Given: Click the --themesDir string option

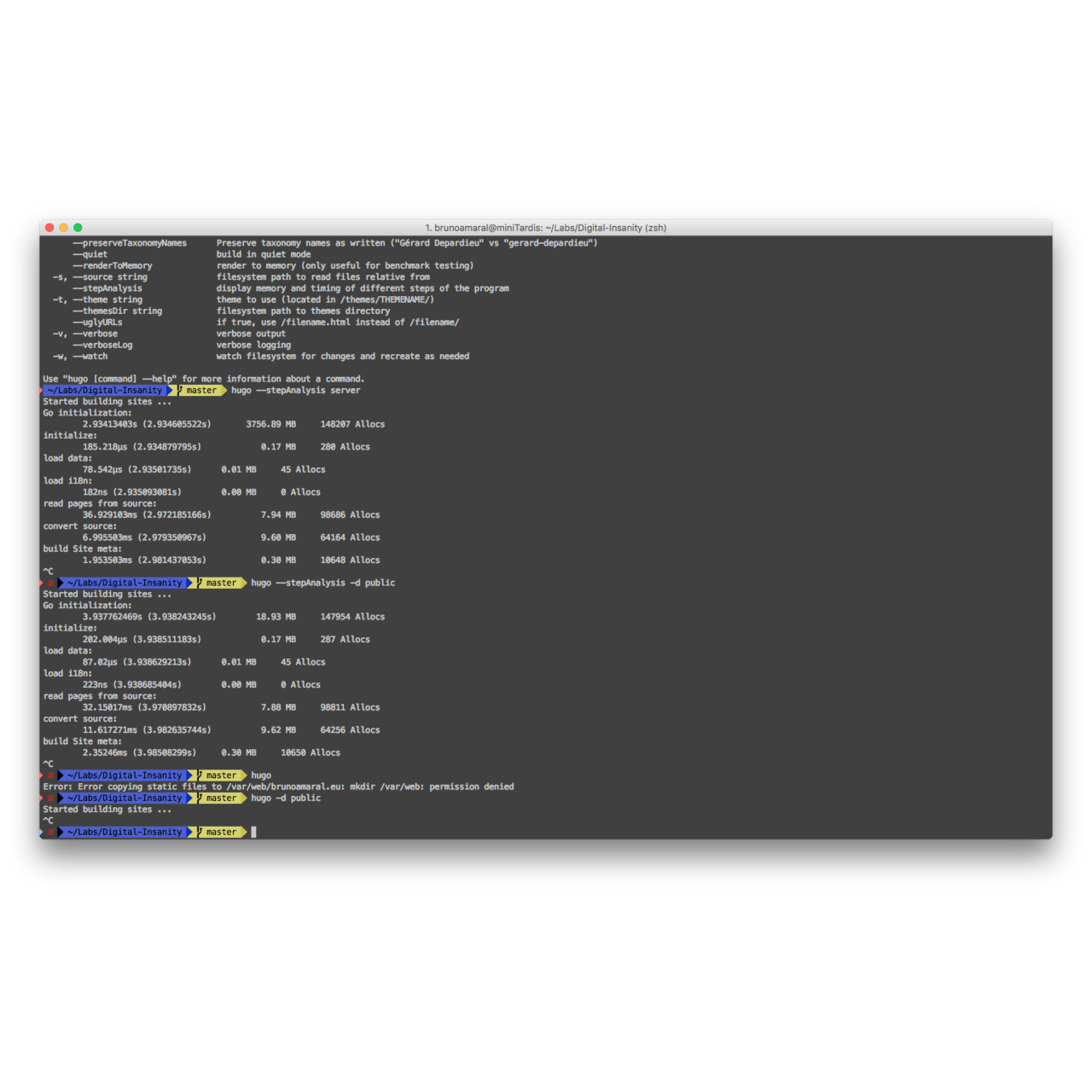Looking at the screenshot, I should point(118,311).
